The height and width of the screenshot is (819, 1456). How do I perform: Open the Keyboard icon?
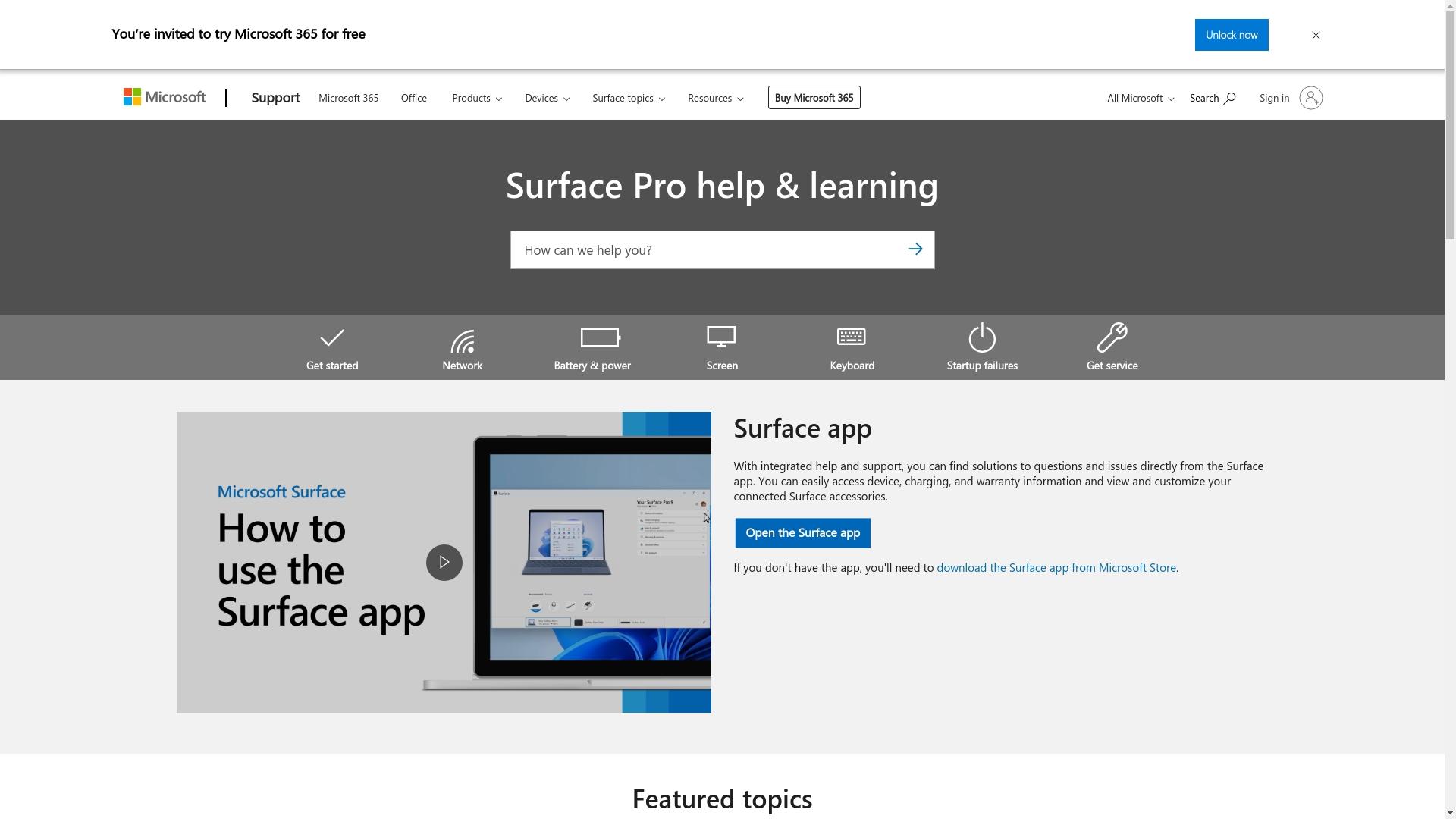pyautogui.click(x=852, y=336)
